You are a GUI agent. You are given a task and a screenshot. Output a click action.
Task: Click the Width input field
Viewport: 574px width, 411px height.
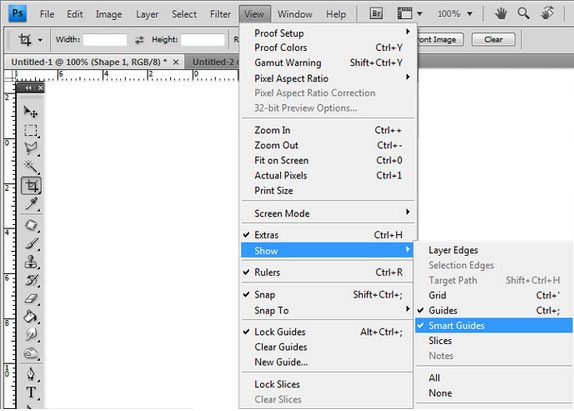click(x=105, y=40)
